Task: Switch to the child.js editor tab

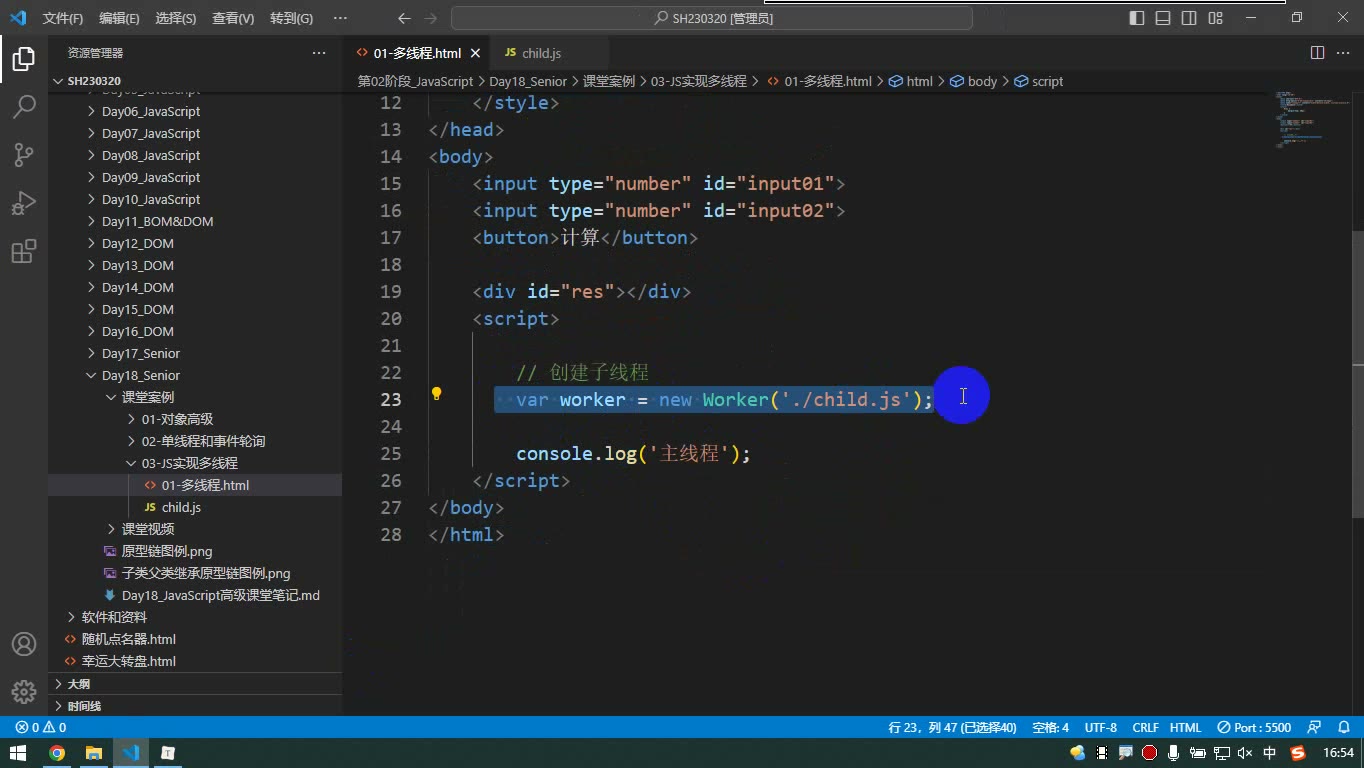Action: point(540,53)
